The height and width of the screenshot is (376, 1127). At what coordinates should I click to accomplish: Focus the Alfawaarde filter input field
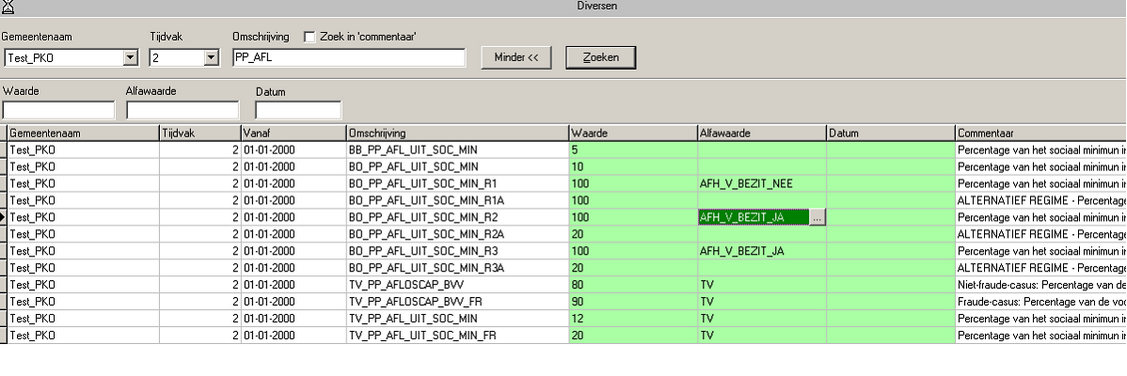click(183, 110)
